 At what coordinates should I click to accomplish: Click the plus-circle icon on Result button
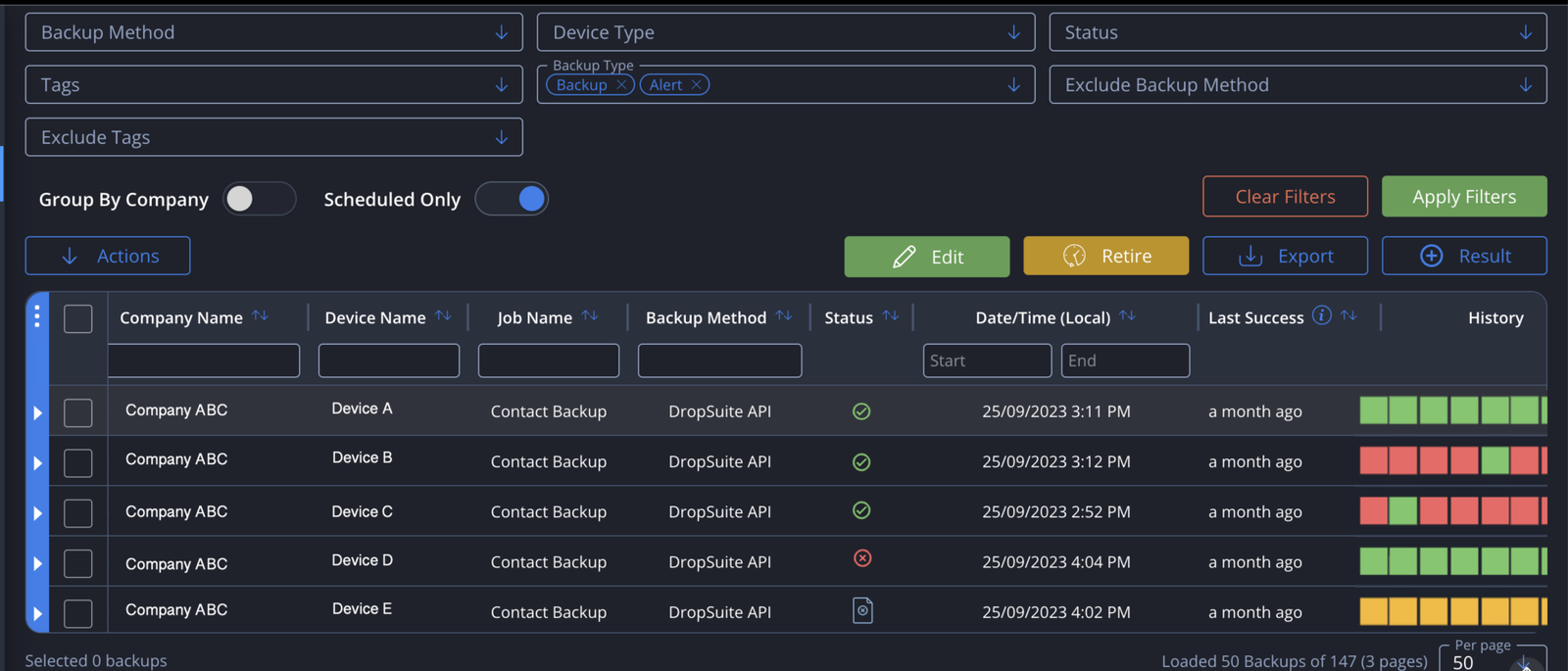click(1432, 256)
